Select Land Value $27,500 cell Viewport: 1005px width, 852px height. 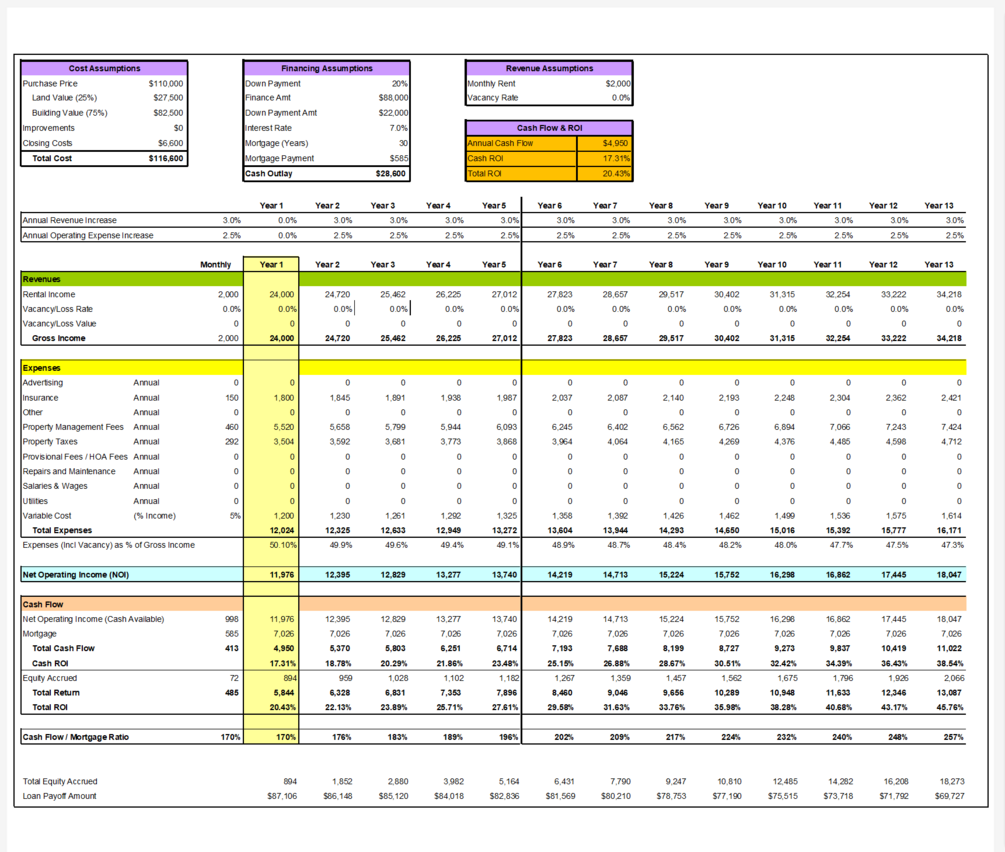coord(168,97)
